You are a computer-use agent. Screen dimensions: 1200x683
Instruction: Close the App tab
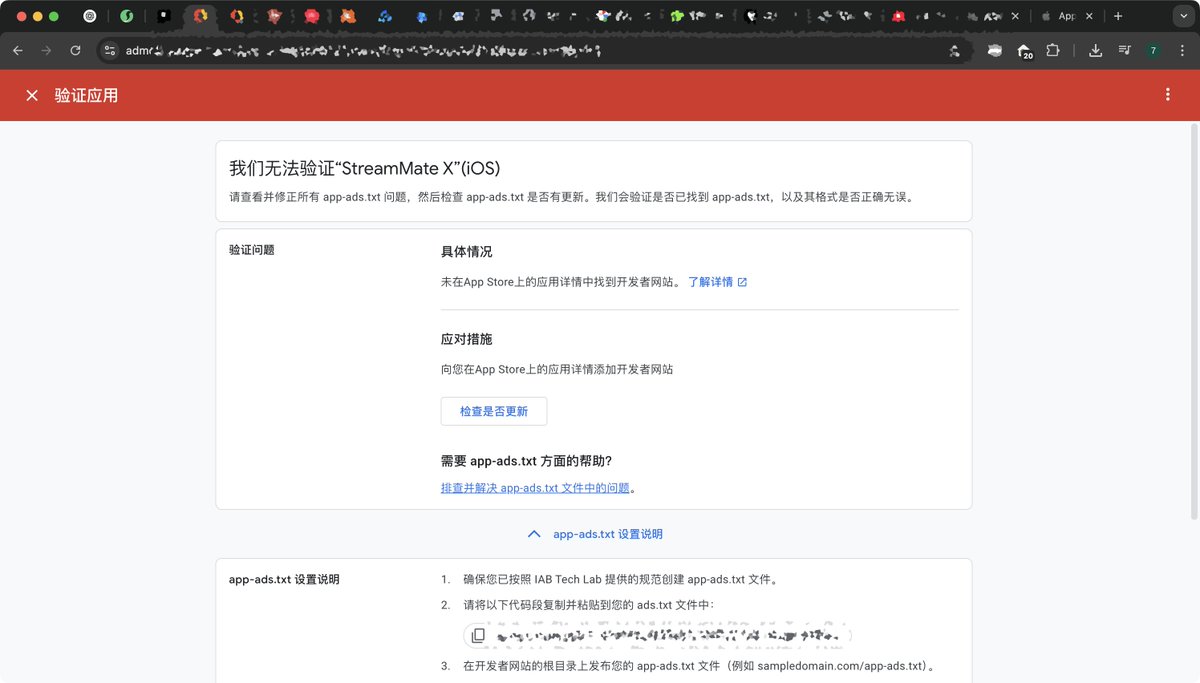coord(1090,16)
